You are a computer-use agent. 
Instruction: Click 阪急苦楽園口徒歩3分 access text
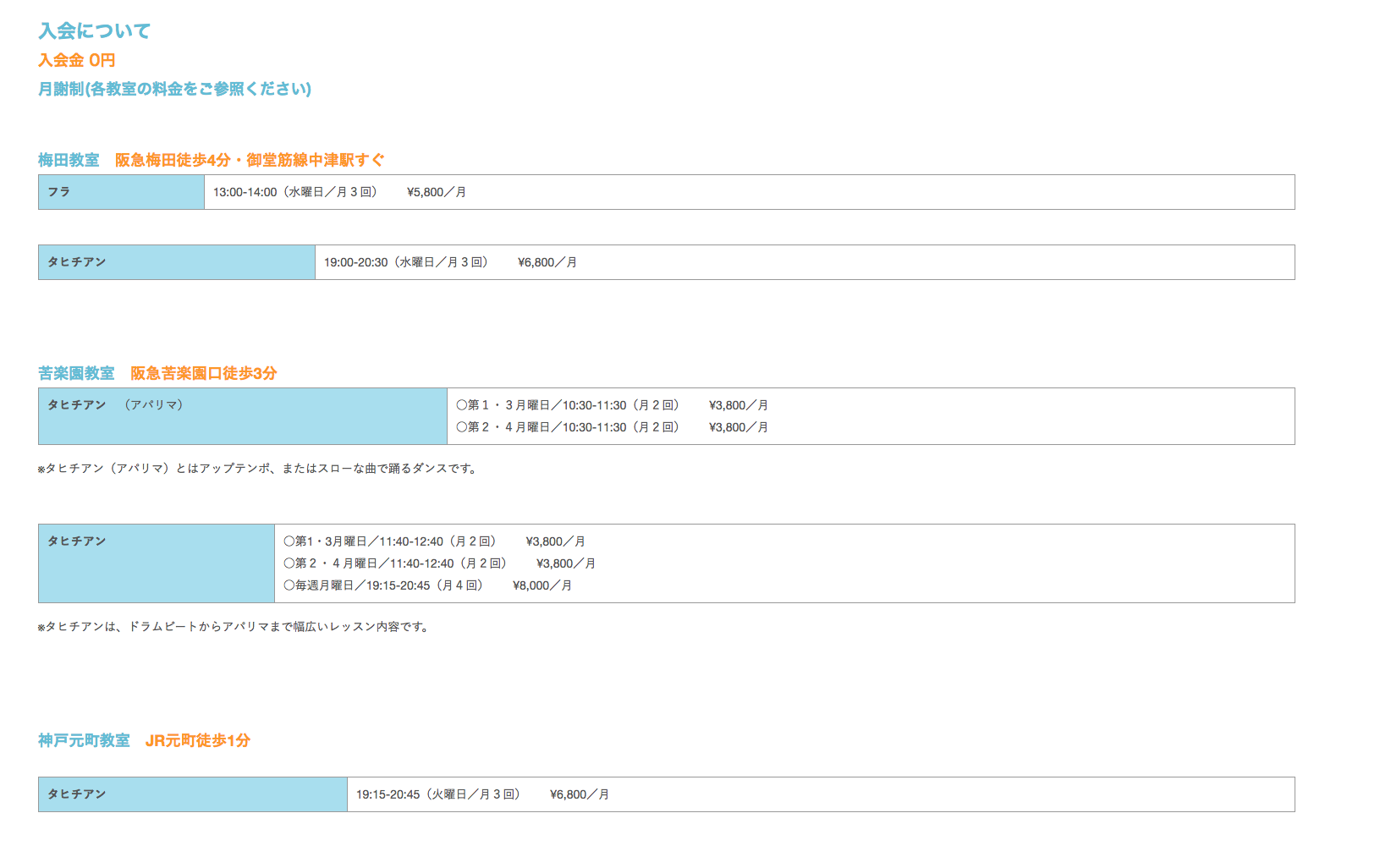coord(204,373)
